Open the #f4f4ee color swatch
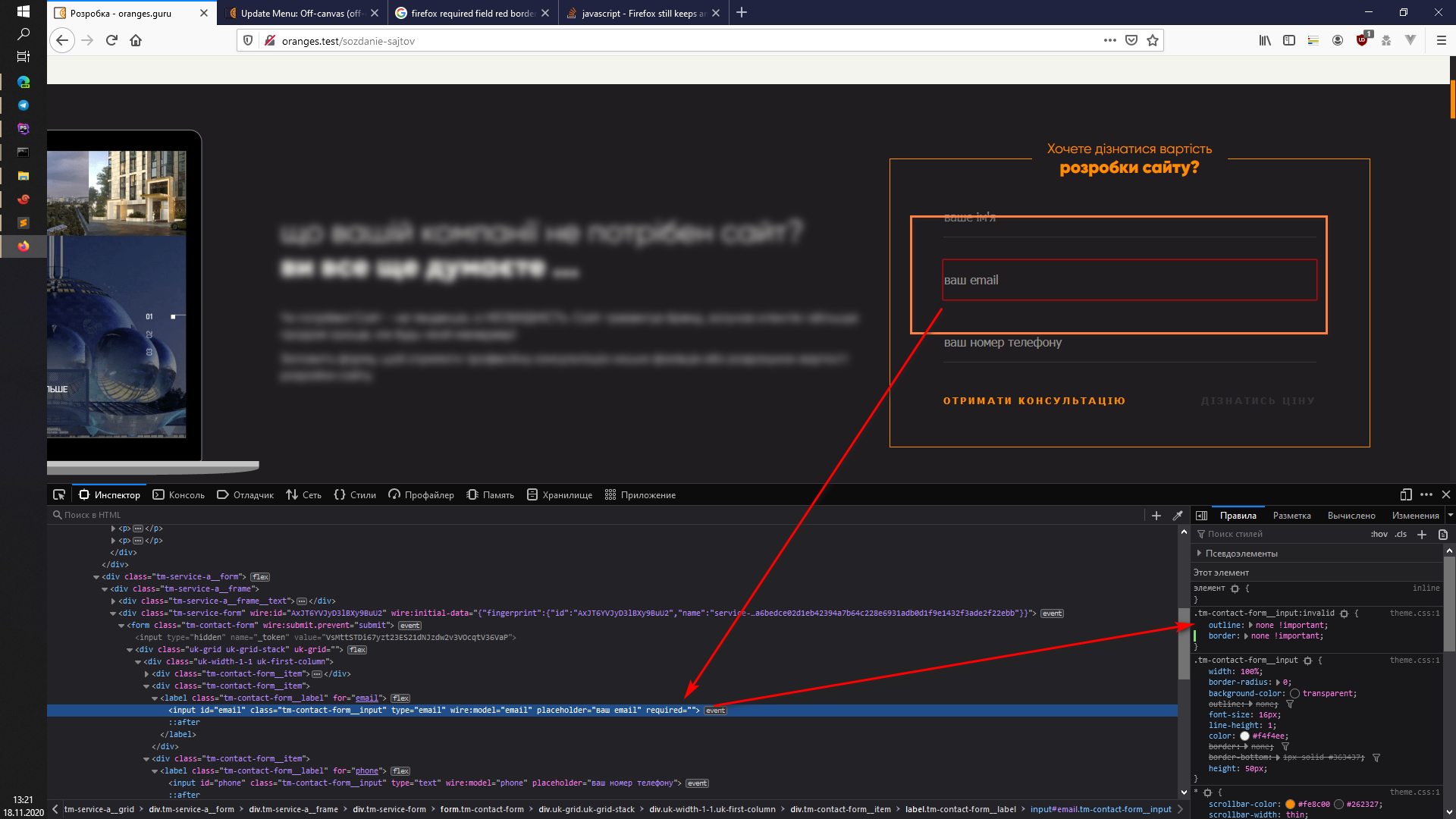Image resolution: width=1456 pixels, height=819 pixels. (x=1244, y=736)
